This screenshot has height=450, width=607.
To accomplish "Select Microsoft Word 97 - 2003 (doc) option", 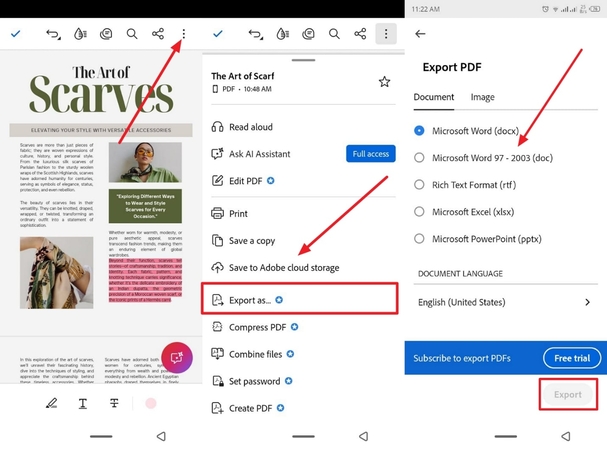I will [484, 158].
